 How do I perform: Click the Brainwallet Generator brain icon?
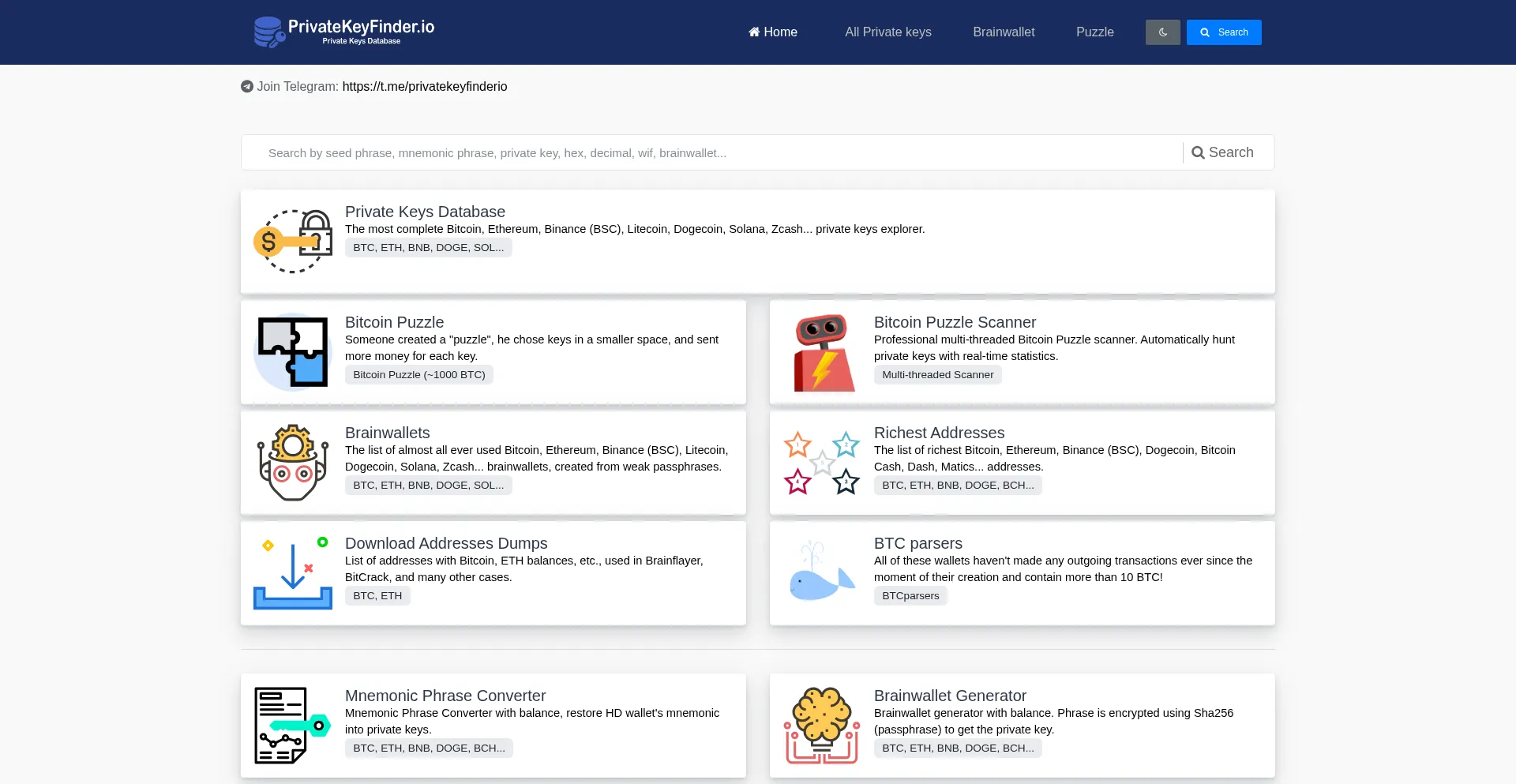822,725
